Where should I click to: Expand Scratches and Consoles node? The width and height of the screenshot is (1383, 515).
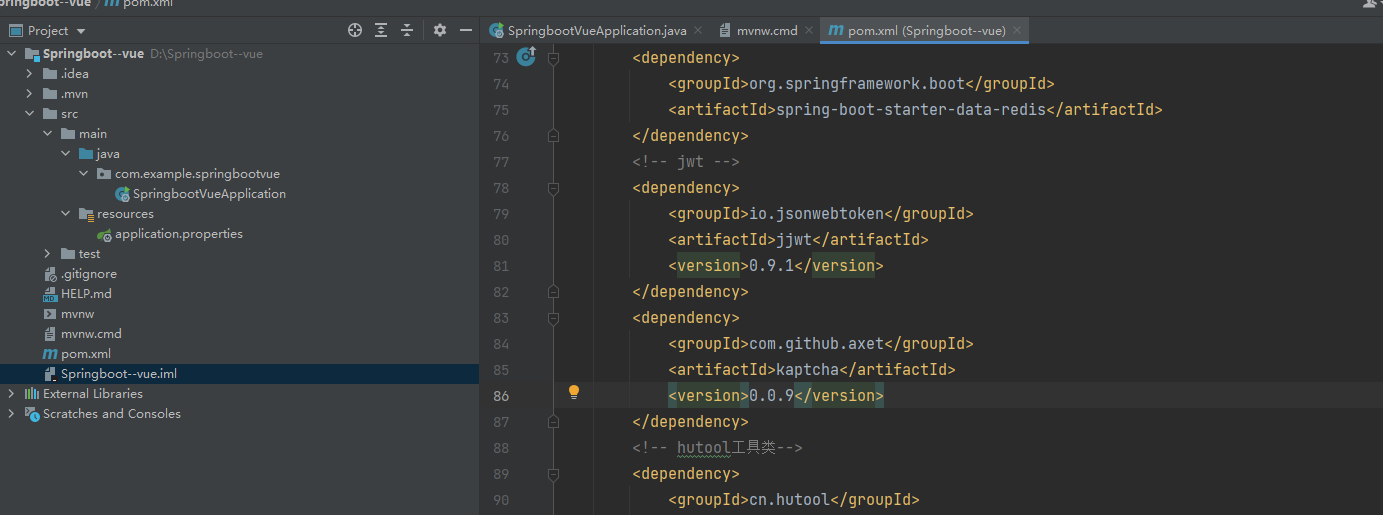coord(12,414)
